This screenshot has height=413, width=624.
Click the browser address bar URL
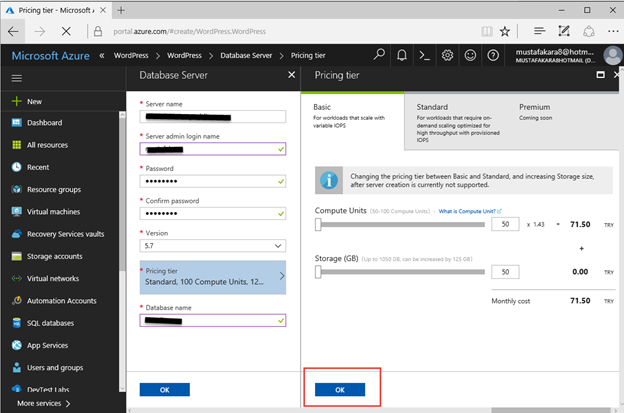click(x=189, y=31)
